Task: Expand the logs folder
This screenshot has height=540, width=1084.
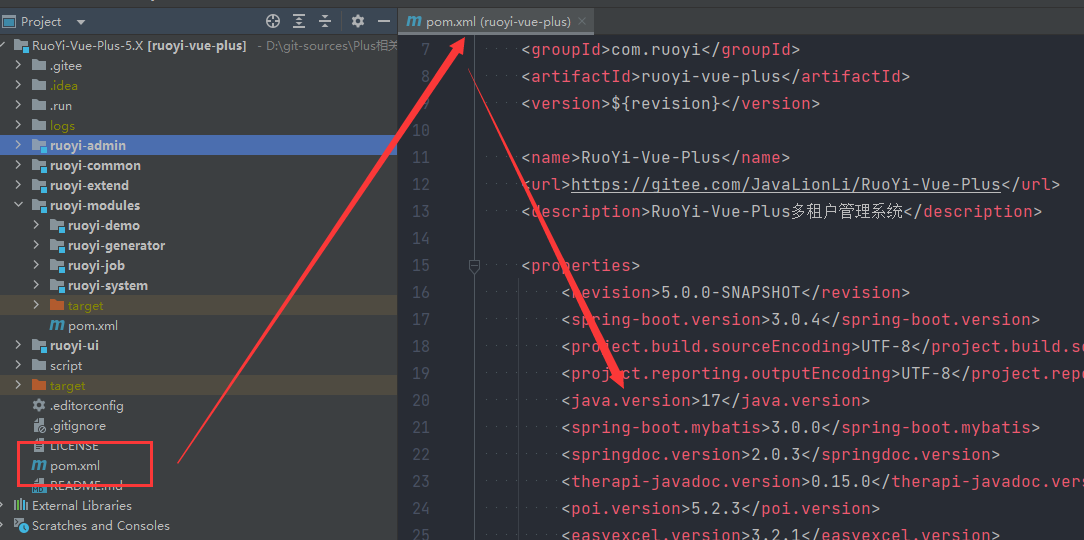Action: (19, 126)
